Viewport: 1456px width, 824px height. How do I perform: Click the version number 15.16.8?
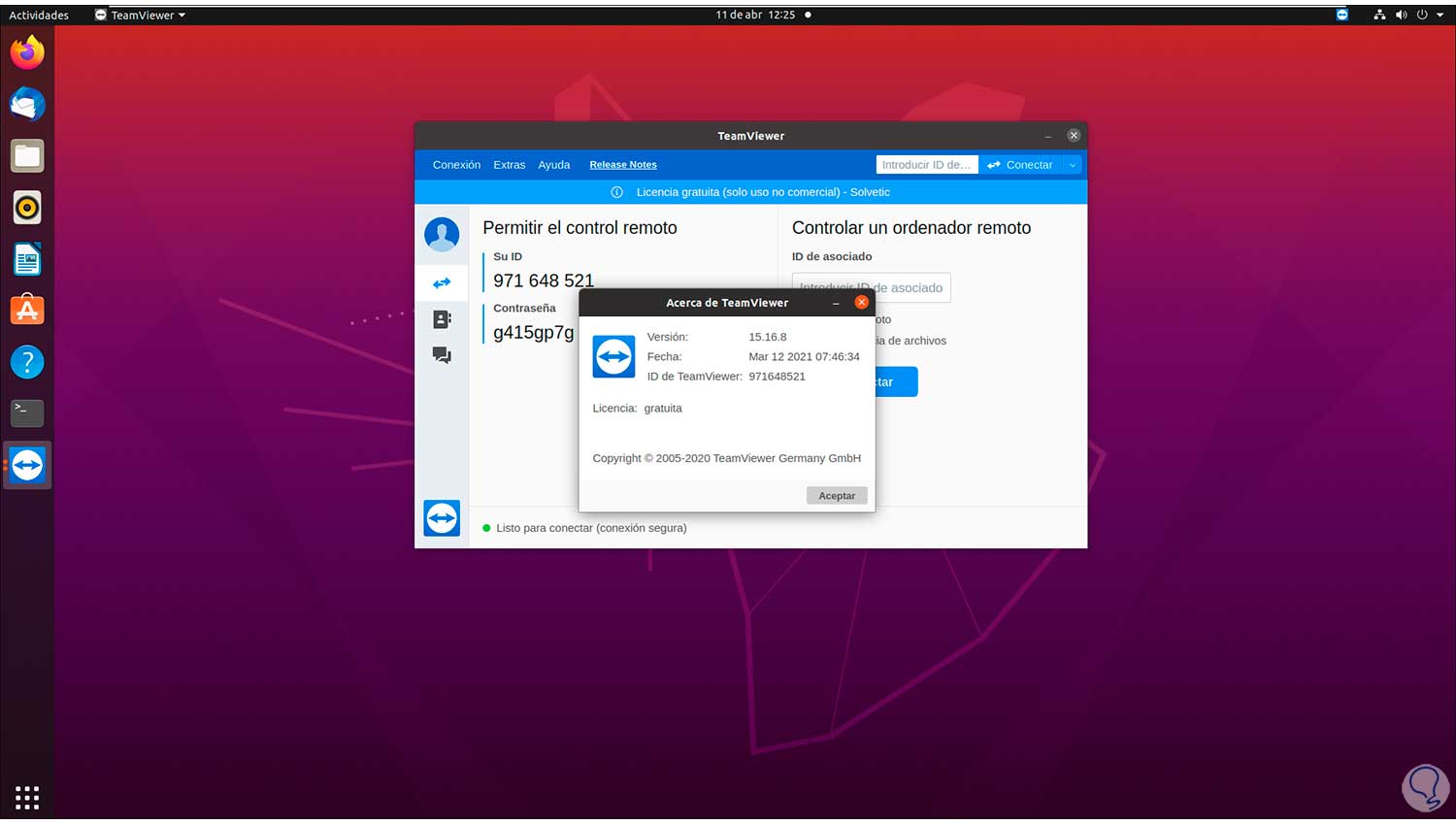point(768,337)
